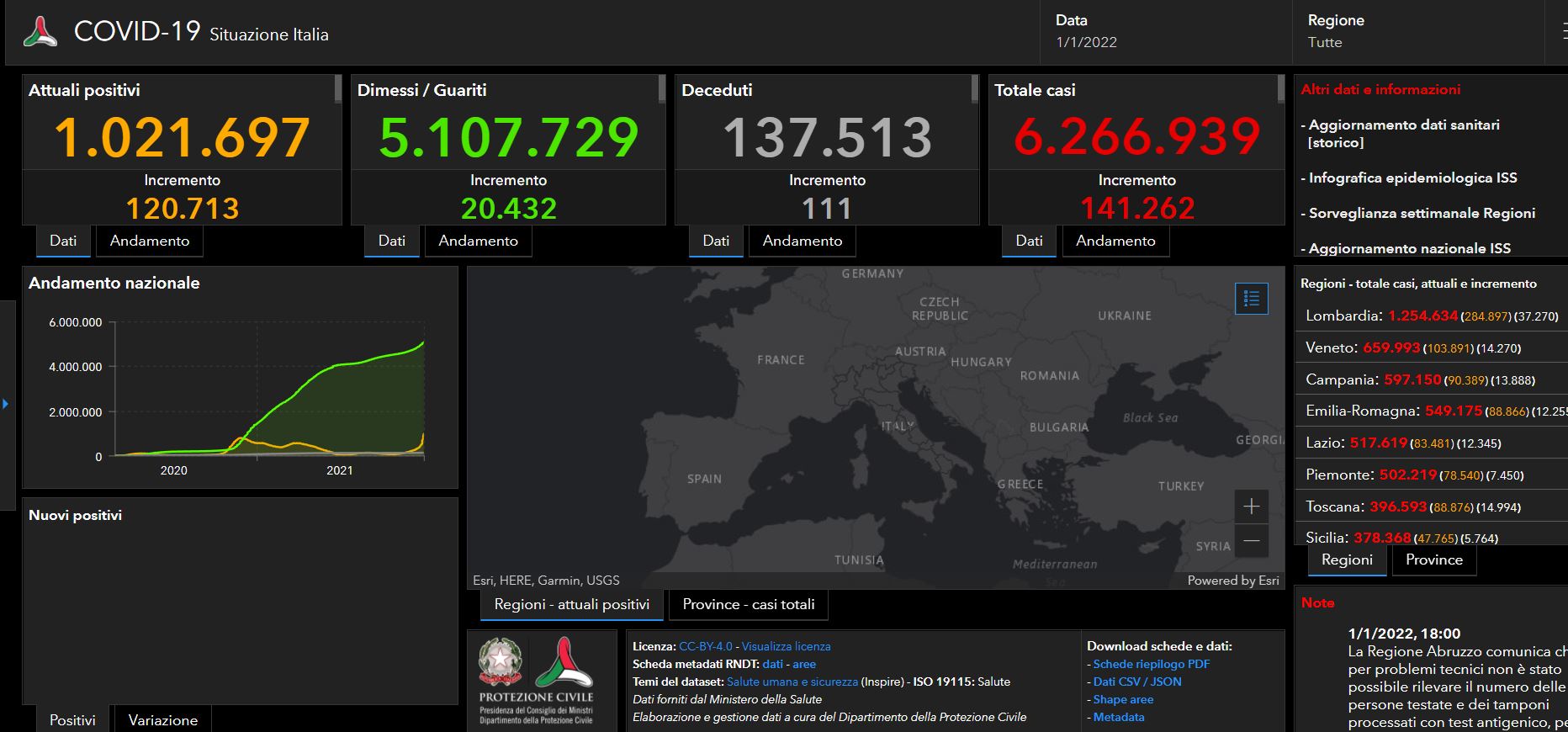
Task: Download Dati CSV / JSON
Action: point(1136,682)
